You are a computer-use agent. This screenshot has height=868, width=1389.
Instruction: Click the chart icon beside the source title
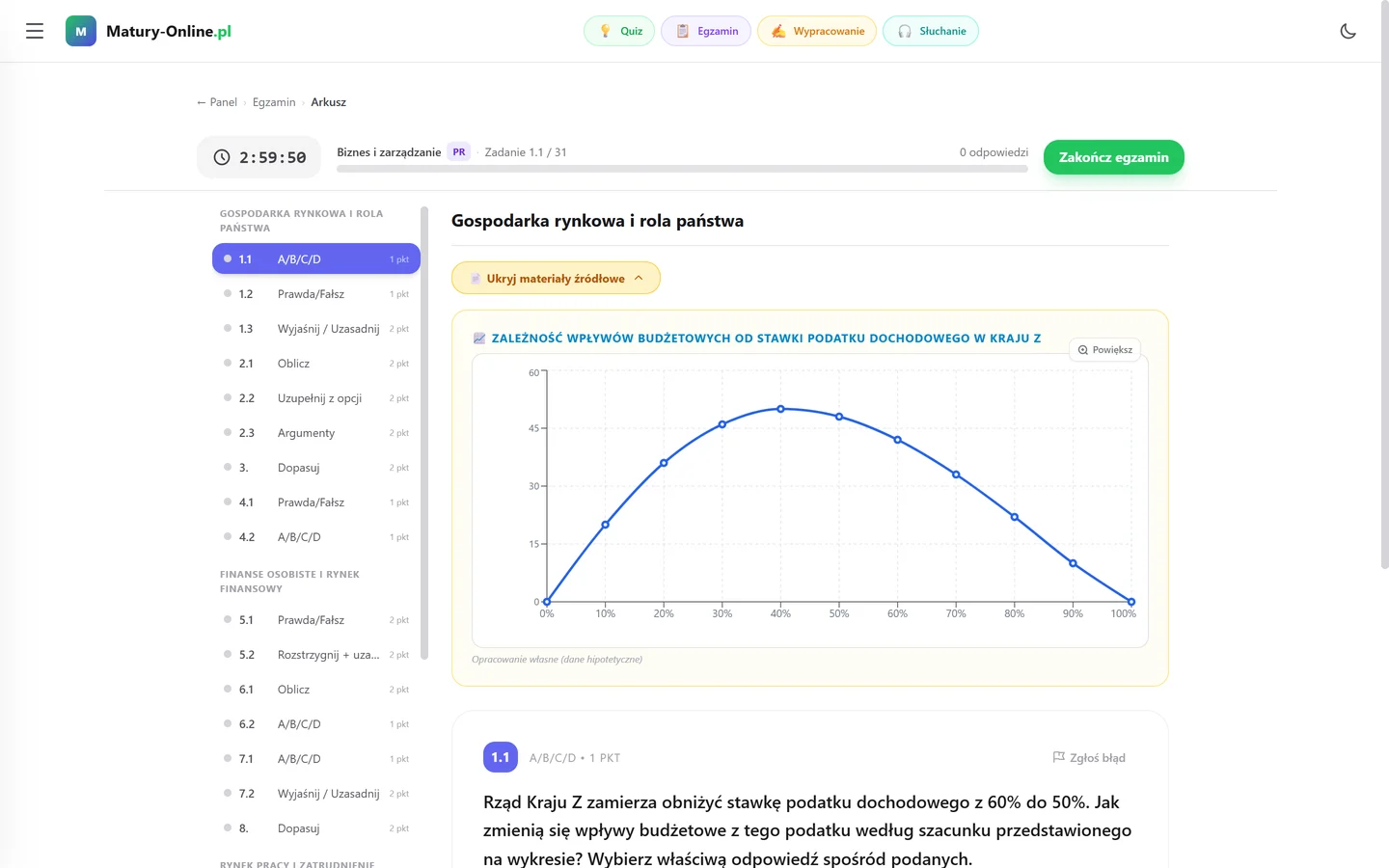point(479,339)
